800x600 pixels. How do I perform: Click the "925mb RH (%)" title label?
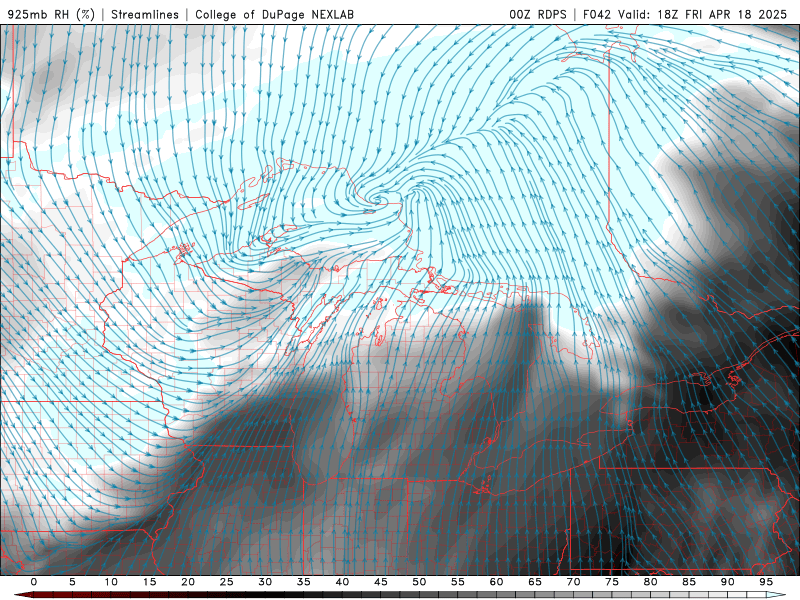coord(51,14)
